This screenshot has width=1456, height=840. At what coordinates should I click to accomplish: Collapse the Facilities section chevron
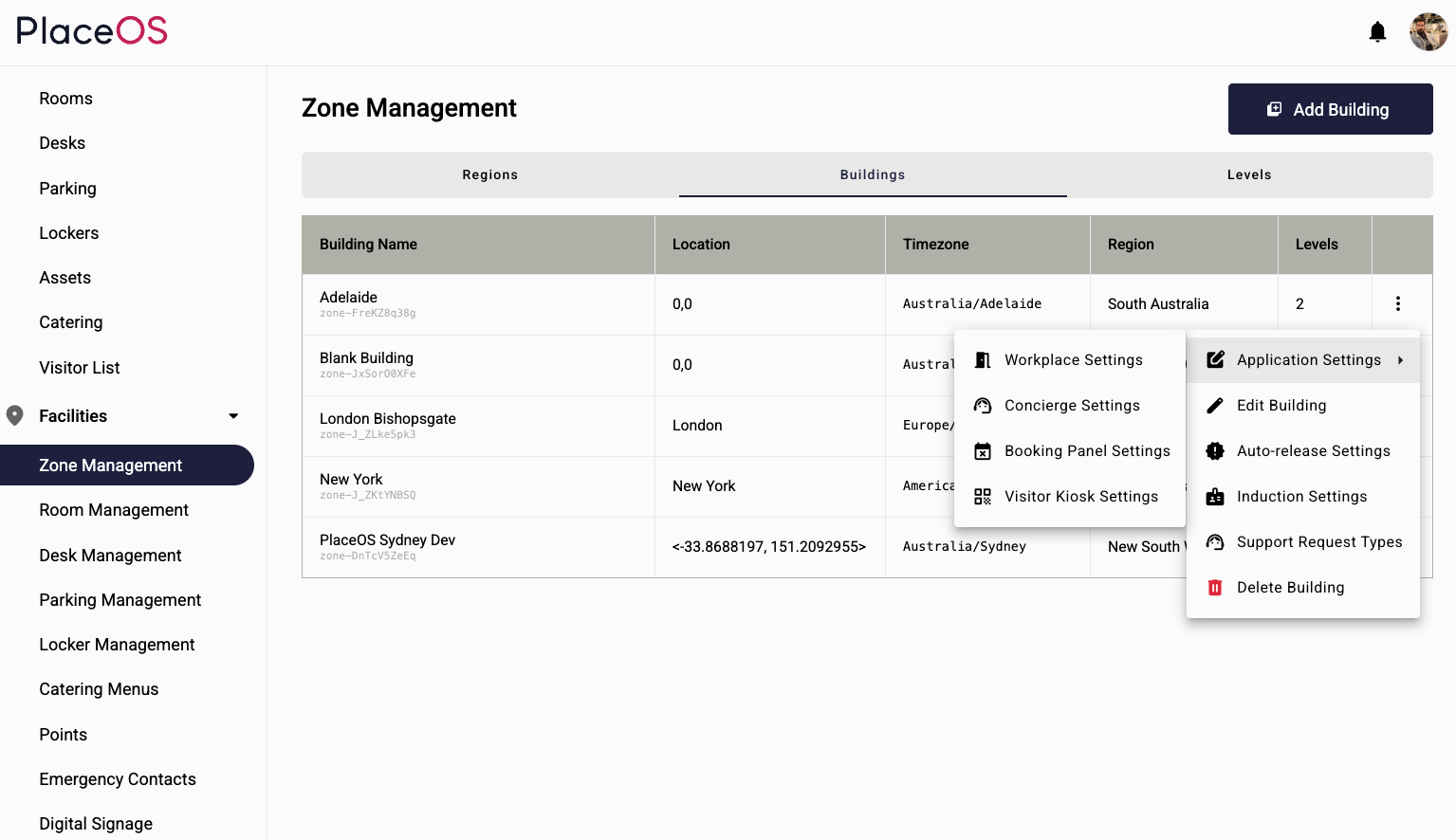point(232,415)
